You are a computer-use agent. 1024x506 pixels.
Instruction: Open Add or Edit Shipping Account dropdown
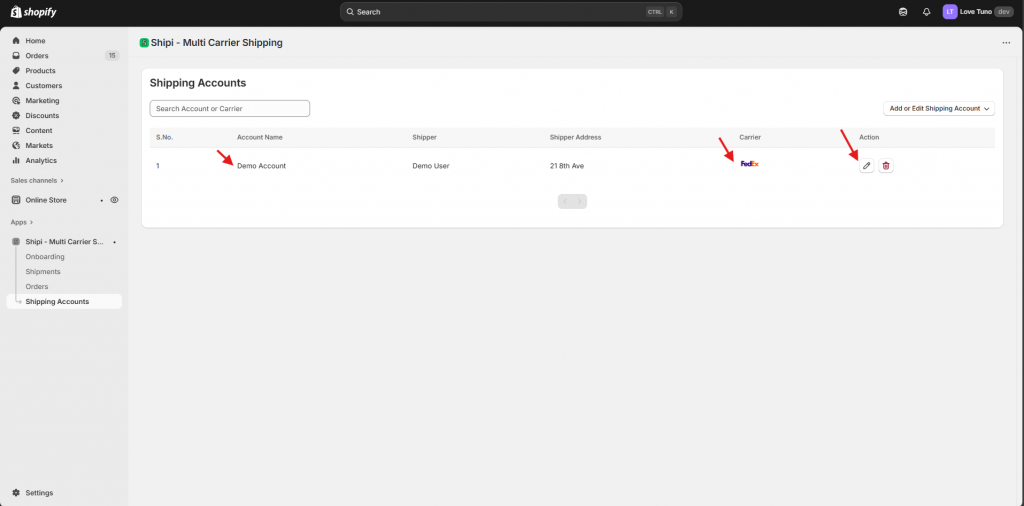tap(939, 108)
